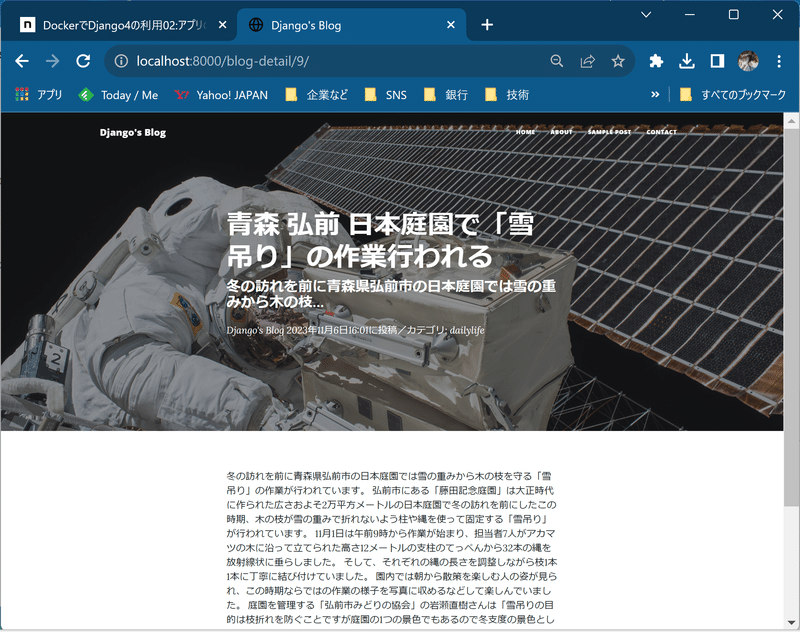The image size is (800, 632).
Task: Open a new tab with plus button
Action: (487, 24)
